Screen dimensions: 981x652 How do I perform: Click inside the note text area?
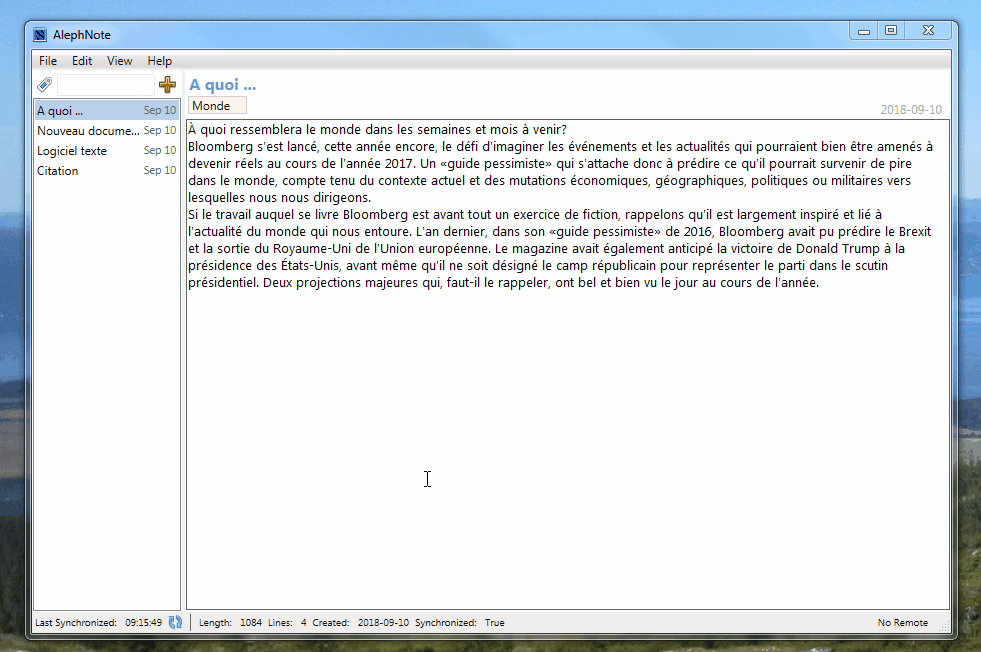[567, 363]
